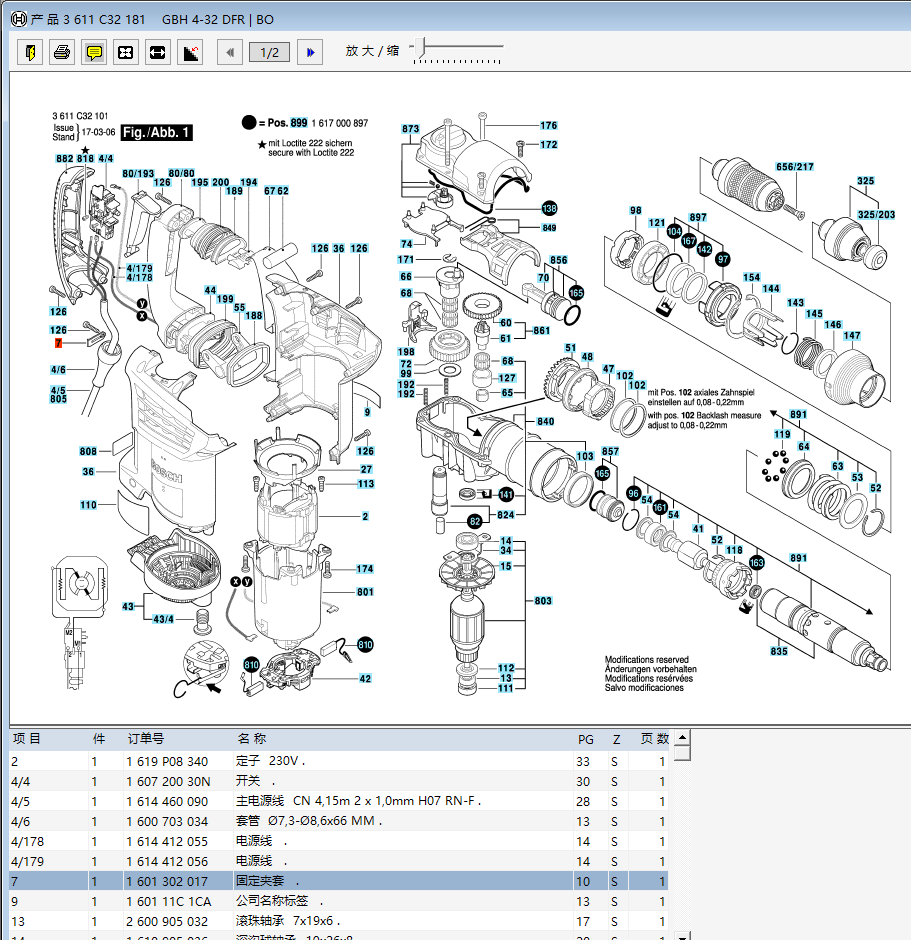
Task: Click the 项目 column header
Action: (x=27, y=739)
